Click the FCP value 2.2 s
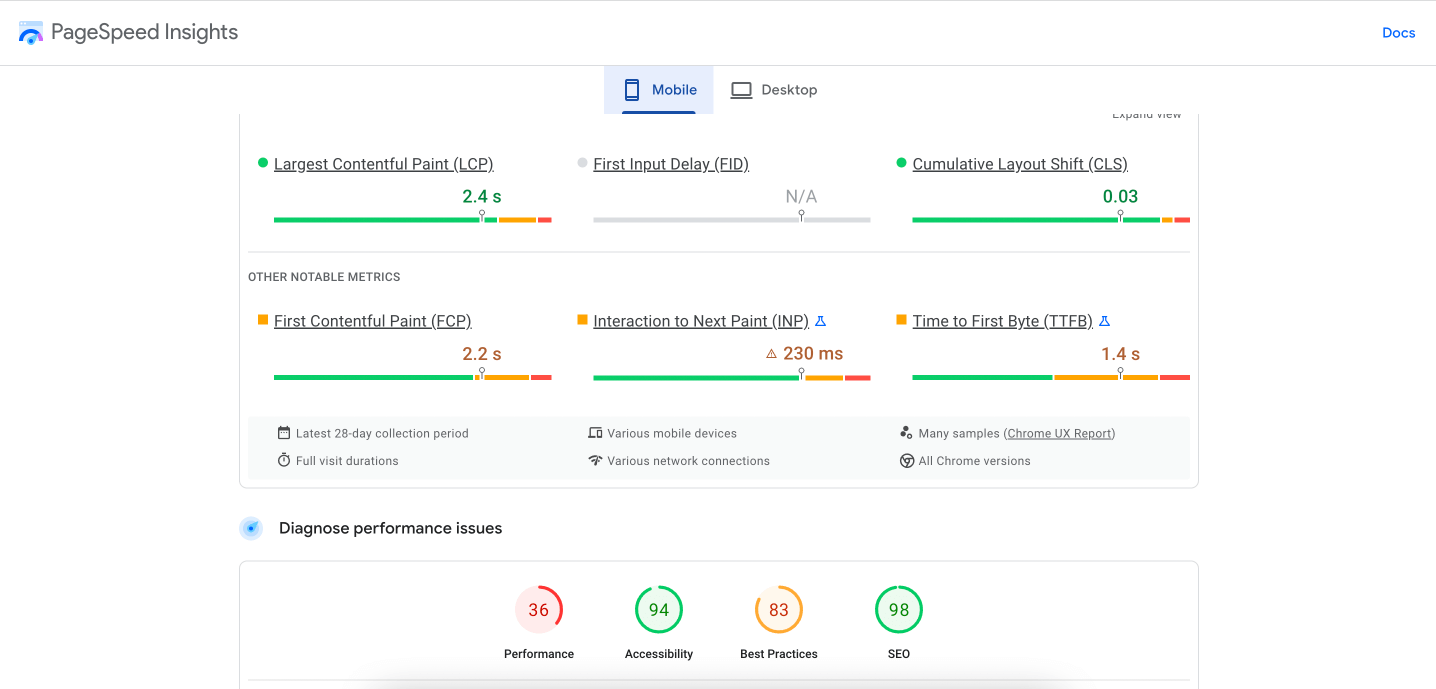 click(x=482, y=354)
